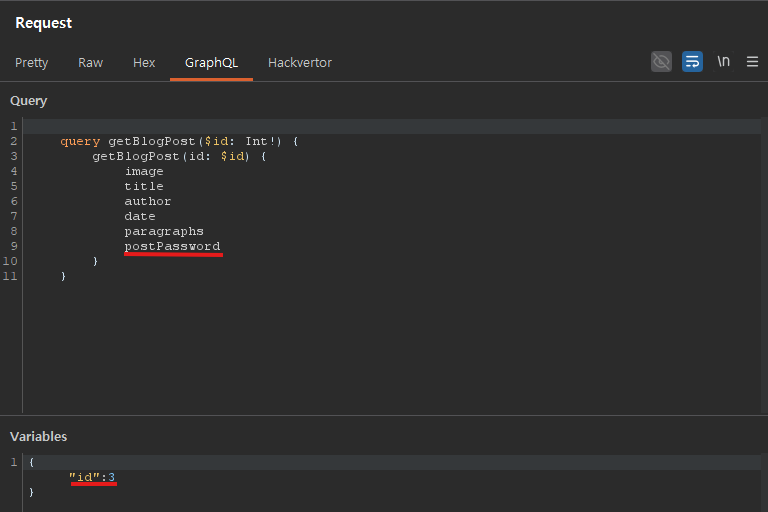The image size is (768, 512).
Task: Open the hamburger options menu
Action: (x=752, y=62)
